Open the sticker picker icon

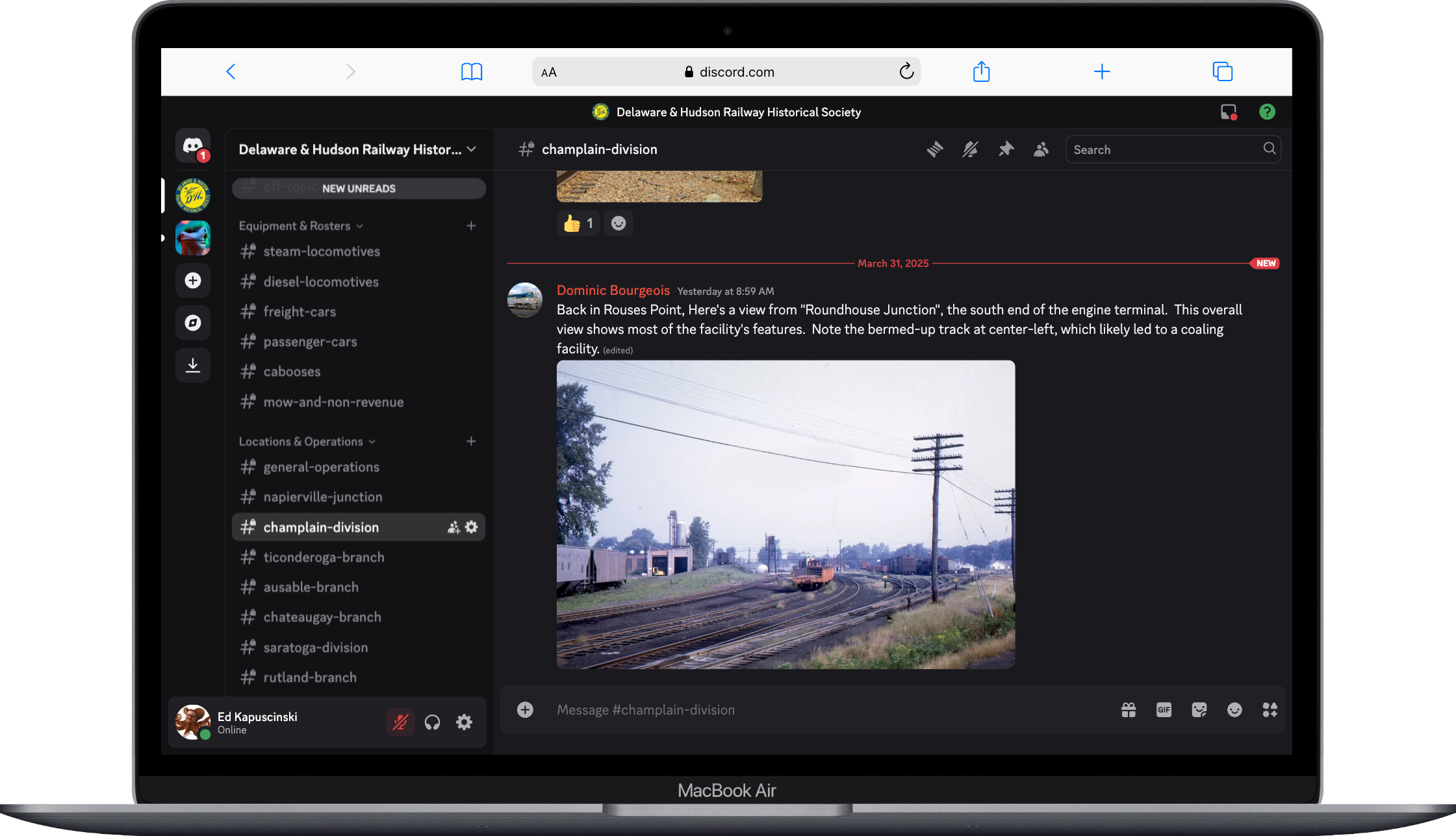tap(1199, 710)
